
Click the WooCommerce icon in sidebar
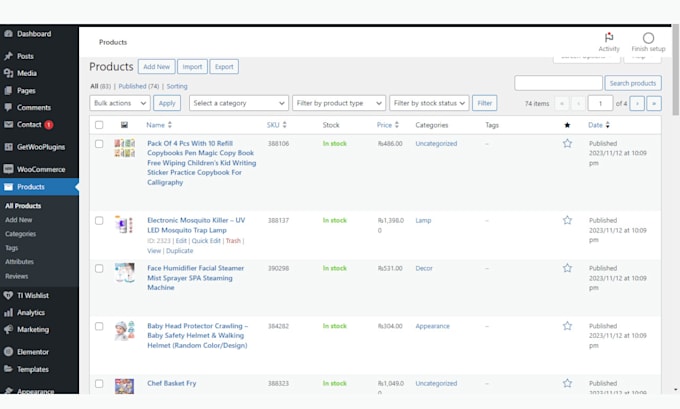pyautogui.click(x=8, y=169)
